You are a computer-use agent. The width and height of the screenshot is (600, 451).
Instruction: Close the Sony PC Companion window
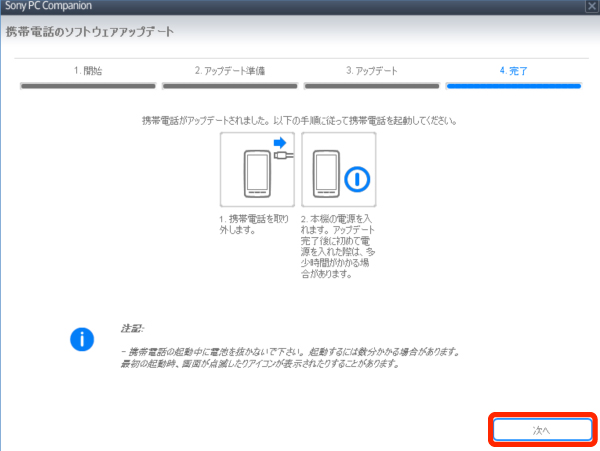click(x=592, y=7)
